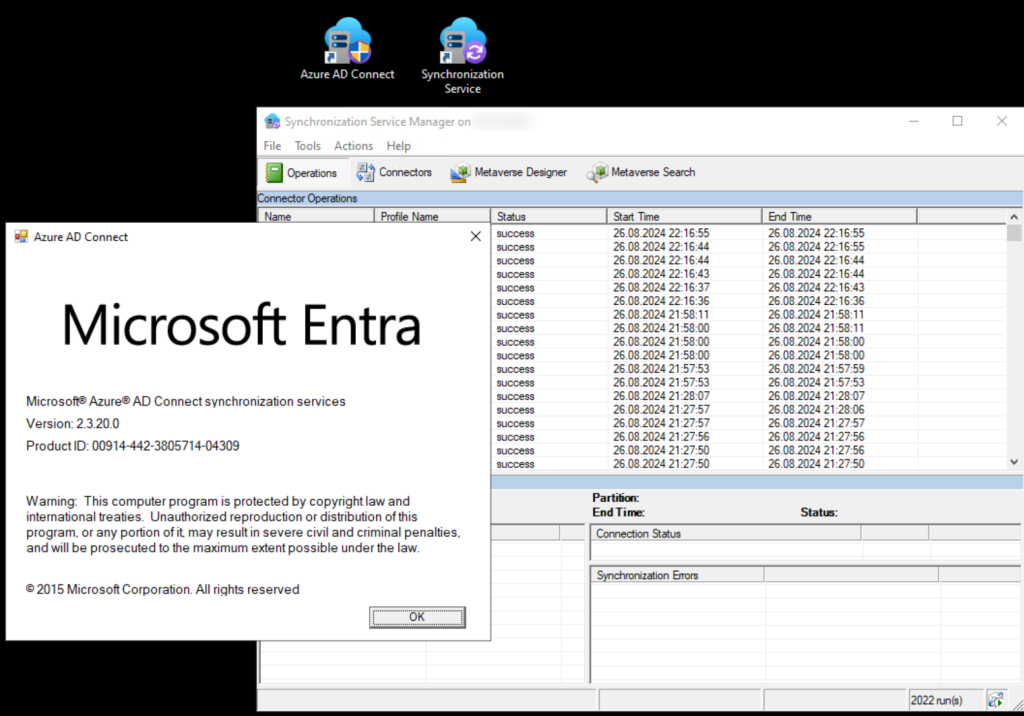The width and height of the screenshot is (1024, 716).
Task: Open the Actions menu
Action: (353, 146)
